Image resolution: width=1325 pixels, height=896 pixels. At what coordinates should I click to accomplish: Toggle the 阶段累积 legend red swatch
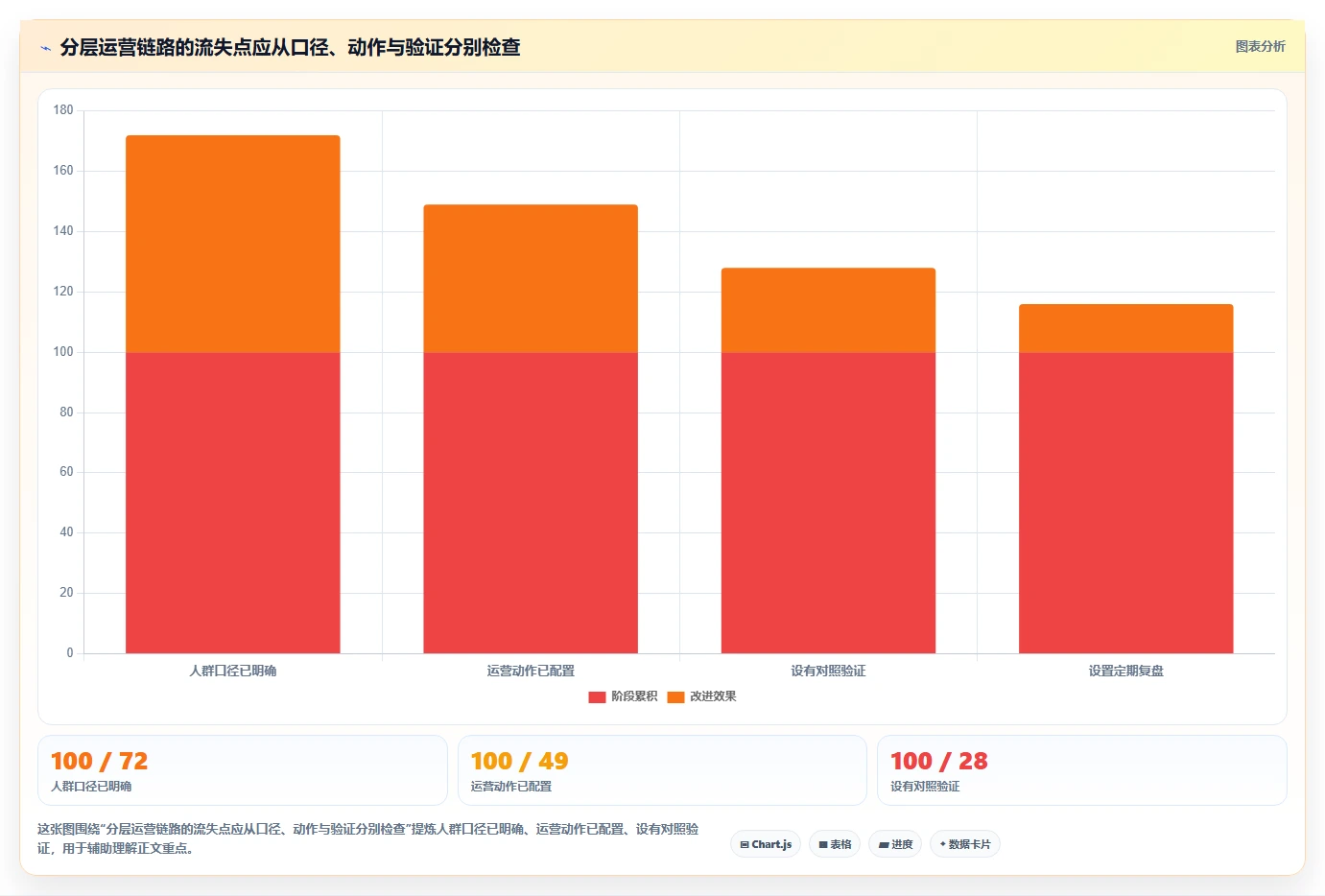pyautogui.click(x=597, y=697)
